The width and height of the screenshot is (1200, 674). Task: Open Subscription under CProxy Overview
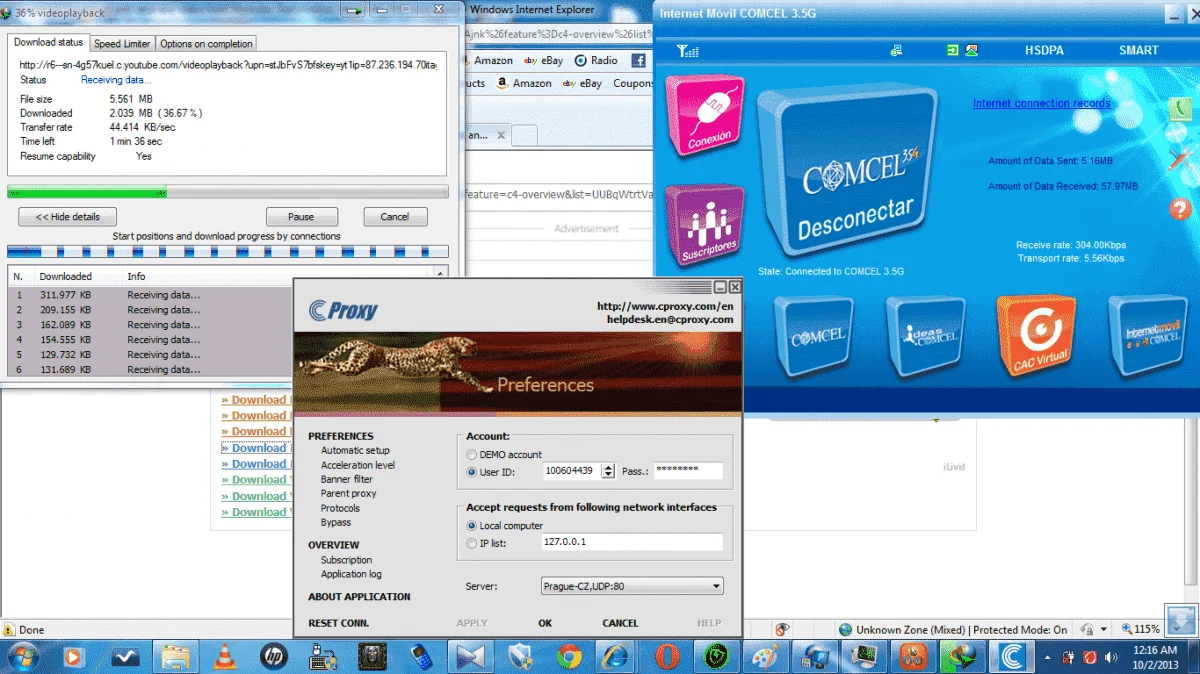click(x=346, y=560)
